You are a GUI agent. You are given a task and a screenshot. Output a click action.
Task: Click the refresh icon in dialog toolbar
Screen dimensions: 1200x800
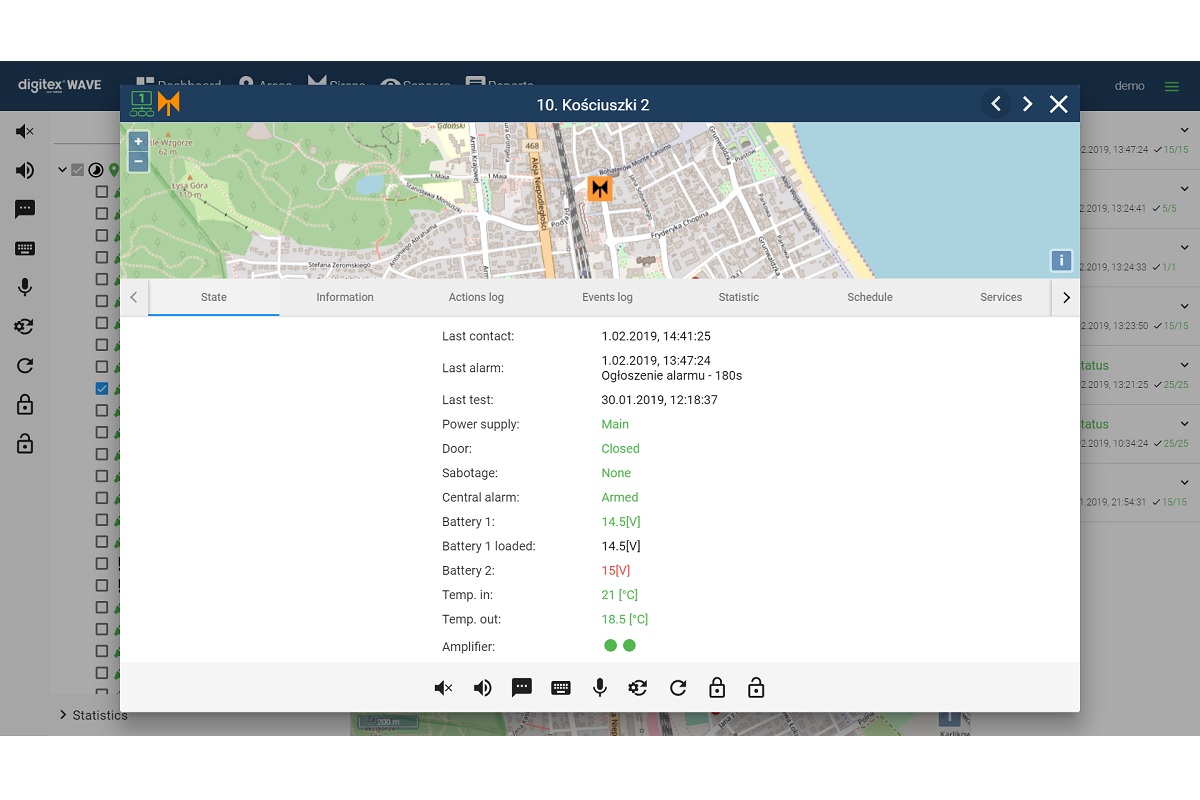coord(678,688)
